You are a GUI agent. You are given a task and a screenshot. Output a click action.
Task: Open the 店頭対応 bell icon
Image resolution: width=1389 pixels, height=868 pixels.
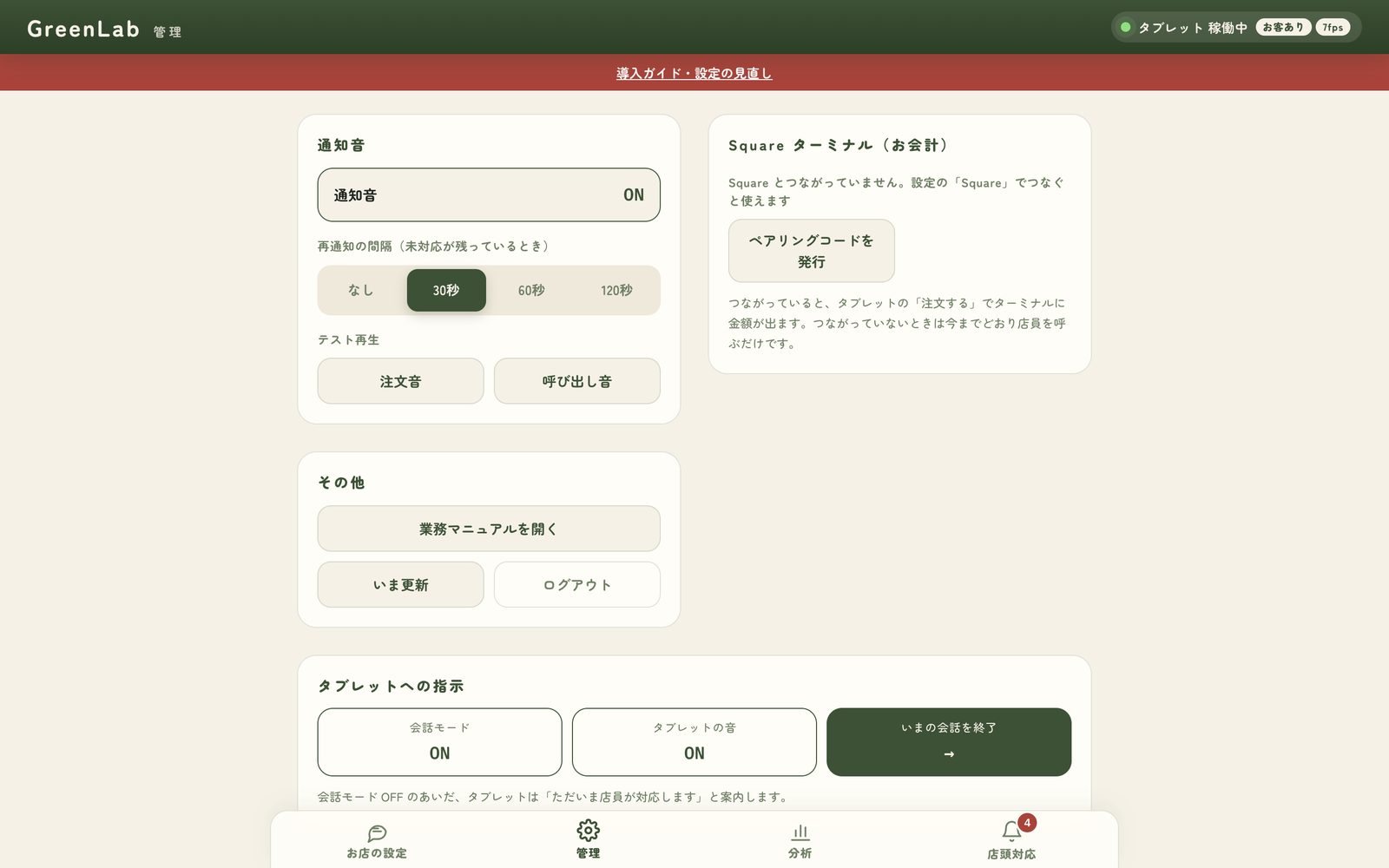pyautogui.click(x=1011, y=832)
